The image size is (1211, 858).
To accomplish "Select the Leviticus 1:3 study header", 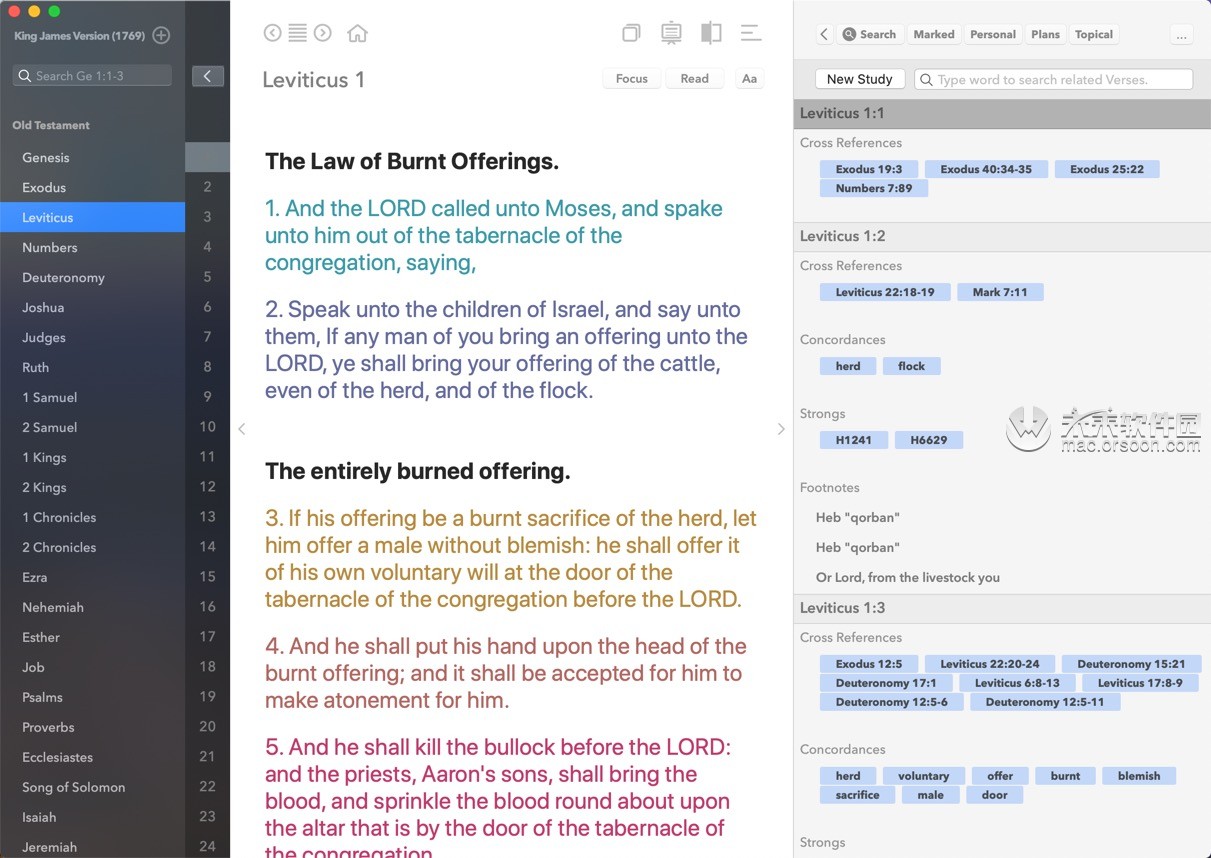I will point(1002,608).
